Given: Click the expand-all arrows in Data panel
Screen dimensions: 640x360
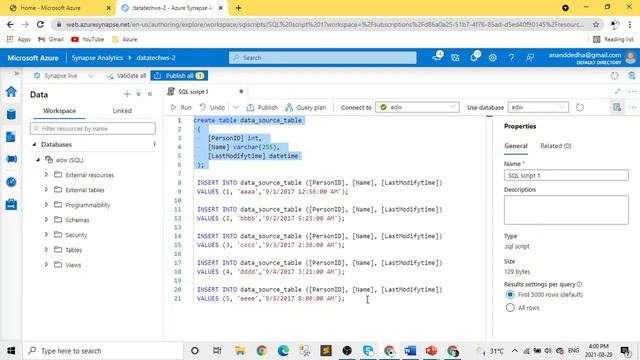Looking at the screenshot, I should [138, 94].
